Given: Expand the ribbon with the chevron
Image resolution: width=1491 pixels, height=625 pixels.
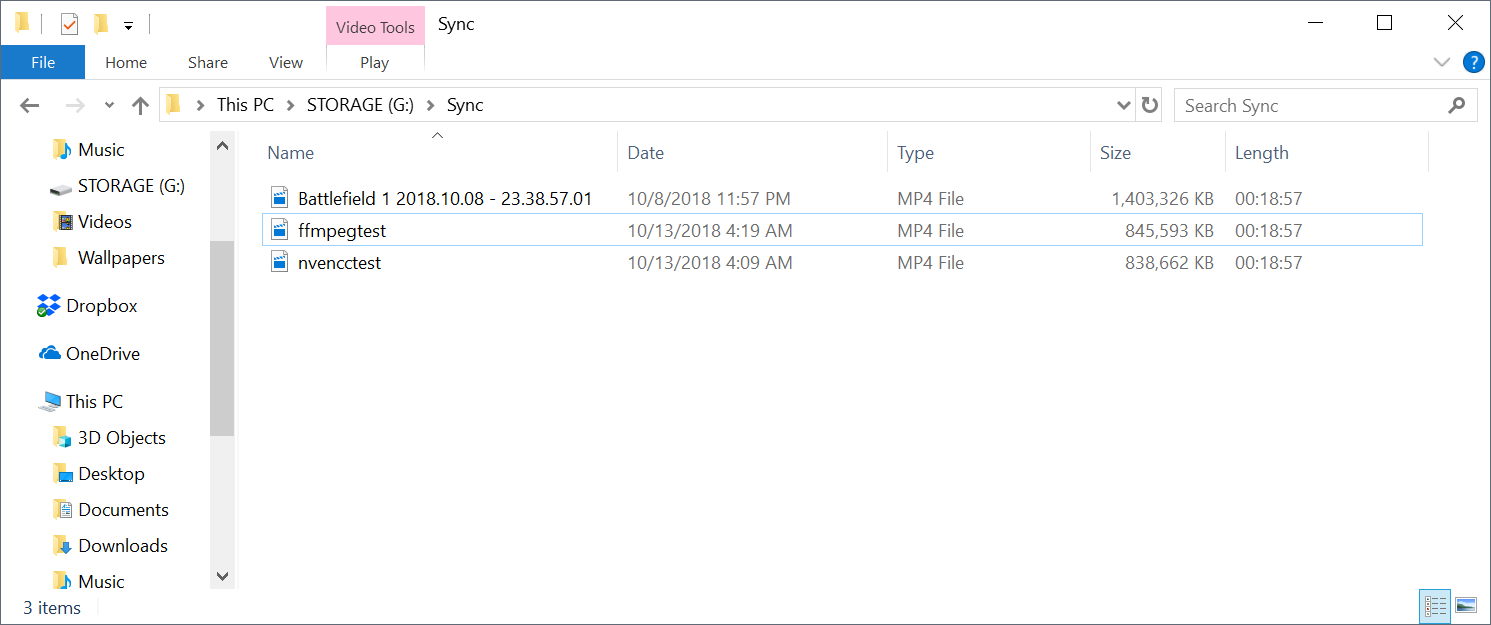Looking at the screenshot, I should (1441, 62).
